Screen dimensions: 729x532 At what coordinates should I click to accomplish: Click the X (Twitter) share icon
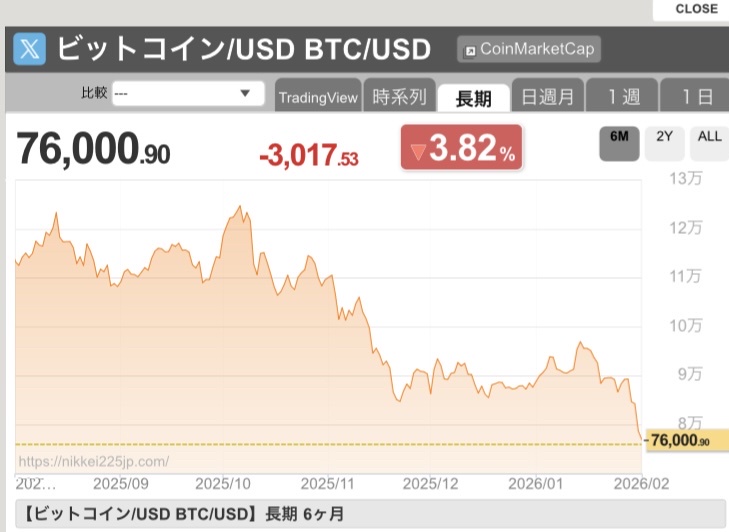[x=31, y=49]
